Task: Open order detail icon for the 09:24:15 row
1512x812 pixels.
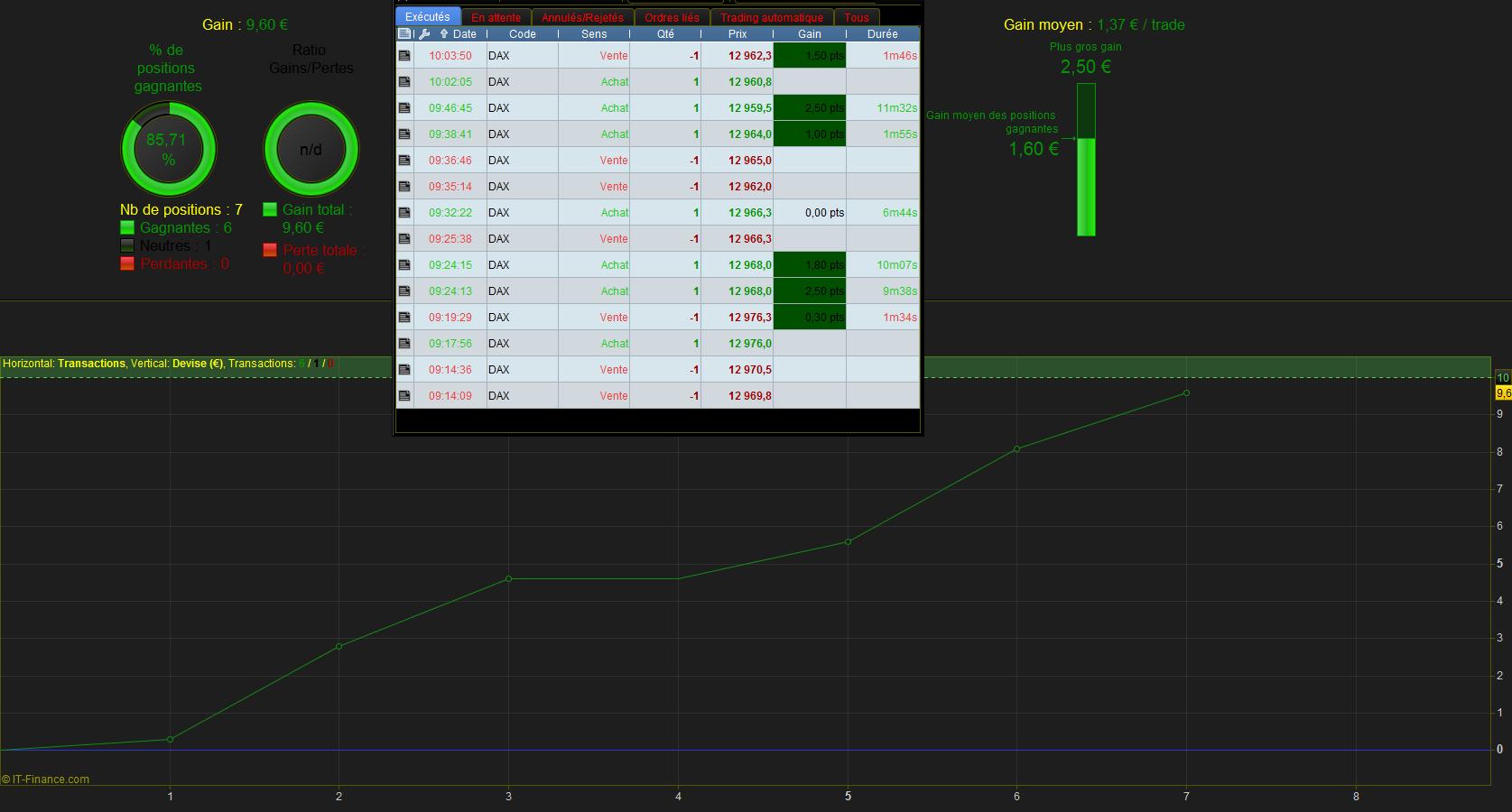Action: [404, 265]
